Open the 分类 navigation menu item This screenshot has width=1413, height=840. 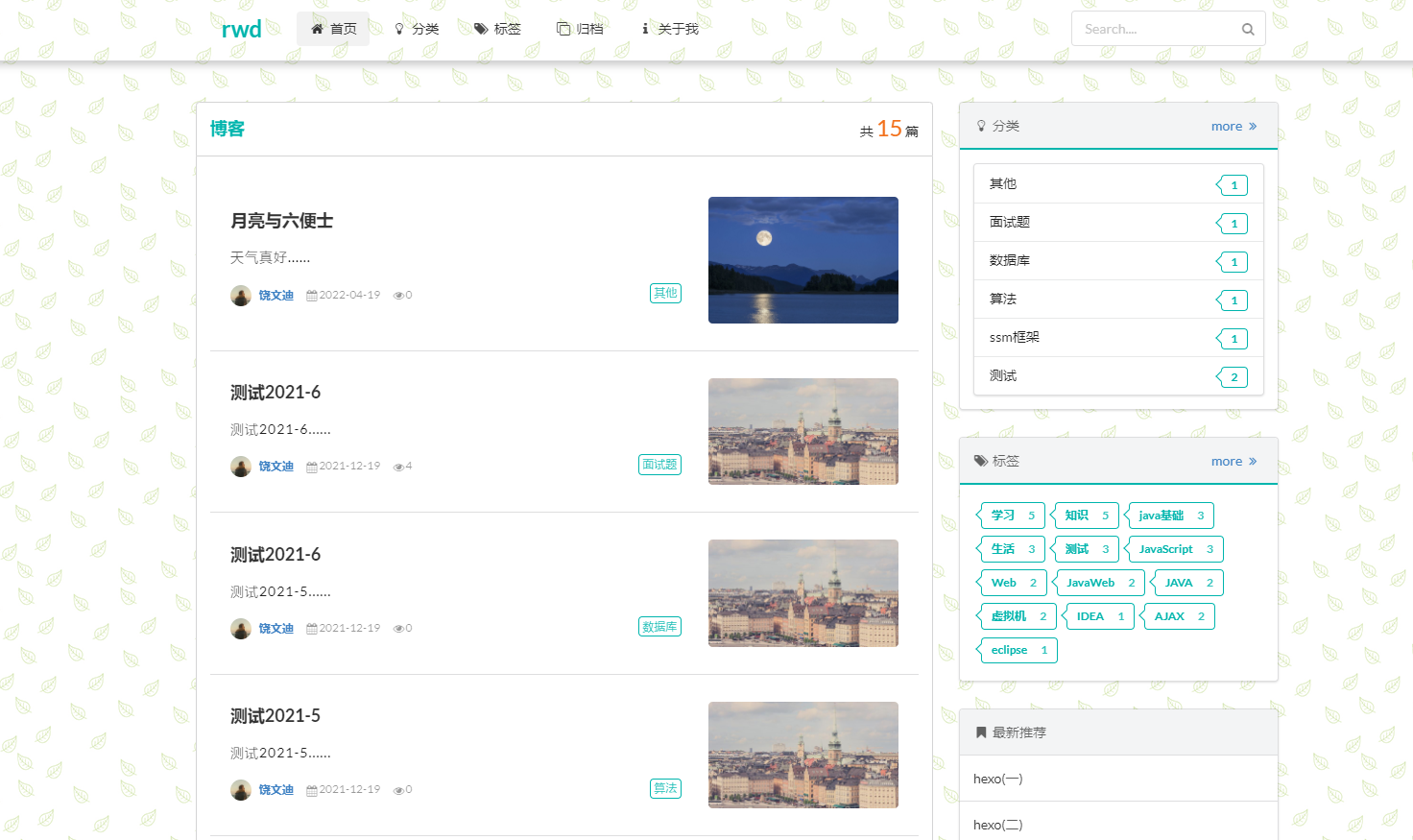[x=417, y=29]
